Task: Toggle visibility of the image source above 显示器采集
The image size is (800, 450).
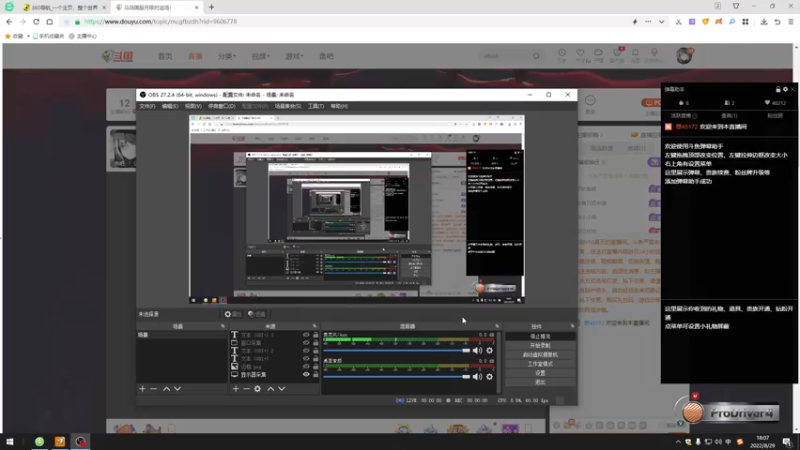Action: click(306, 366)
